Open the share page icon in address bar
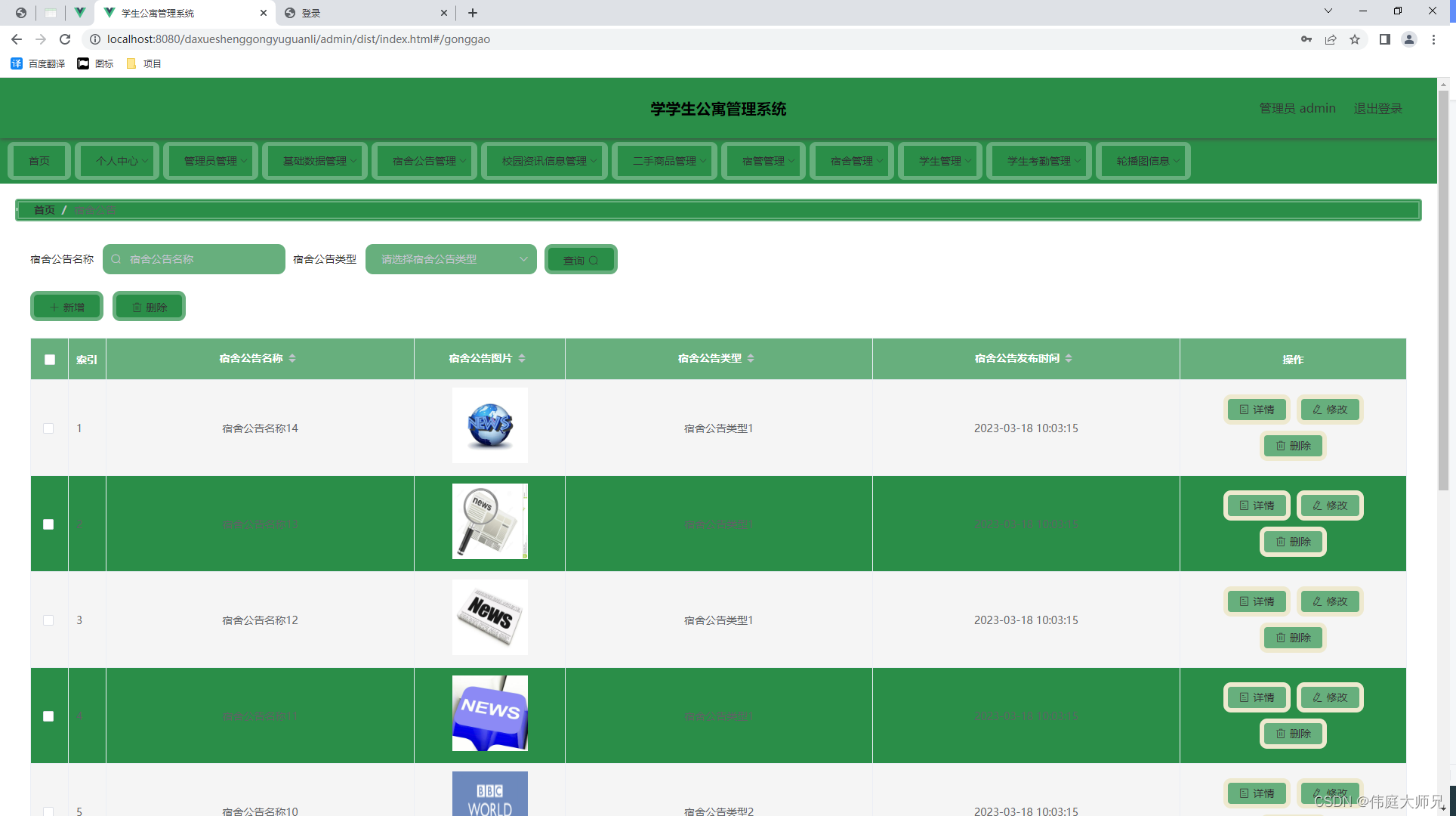This screenshot has width=1456, height=816. pyautogui.click(x=1331, y=39)
